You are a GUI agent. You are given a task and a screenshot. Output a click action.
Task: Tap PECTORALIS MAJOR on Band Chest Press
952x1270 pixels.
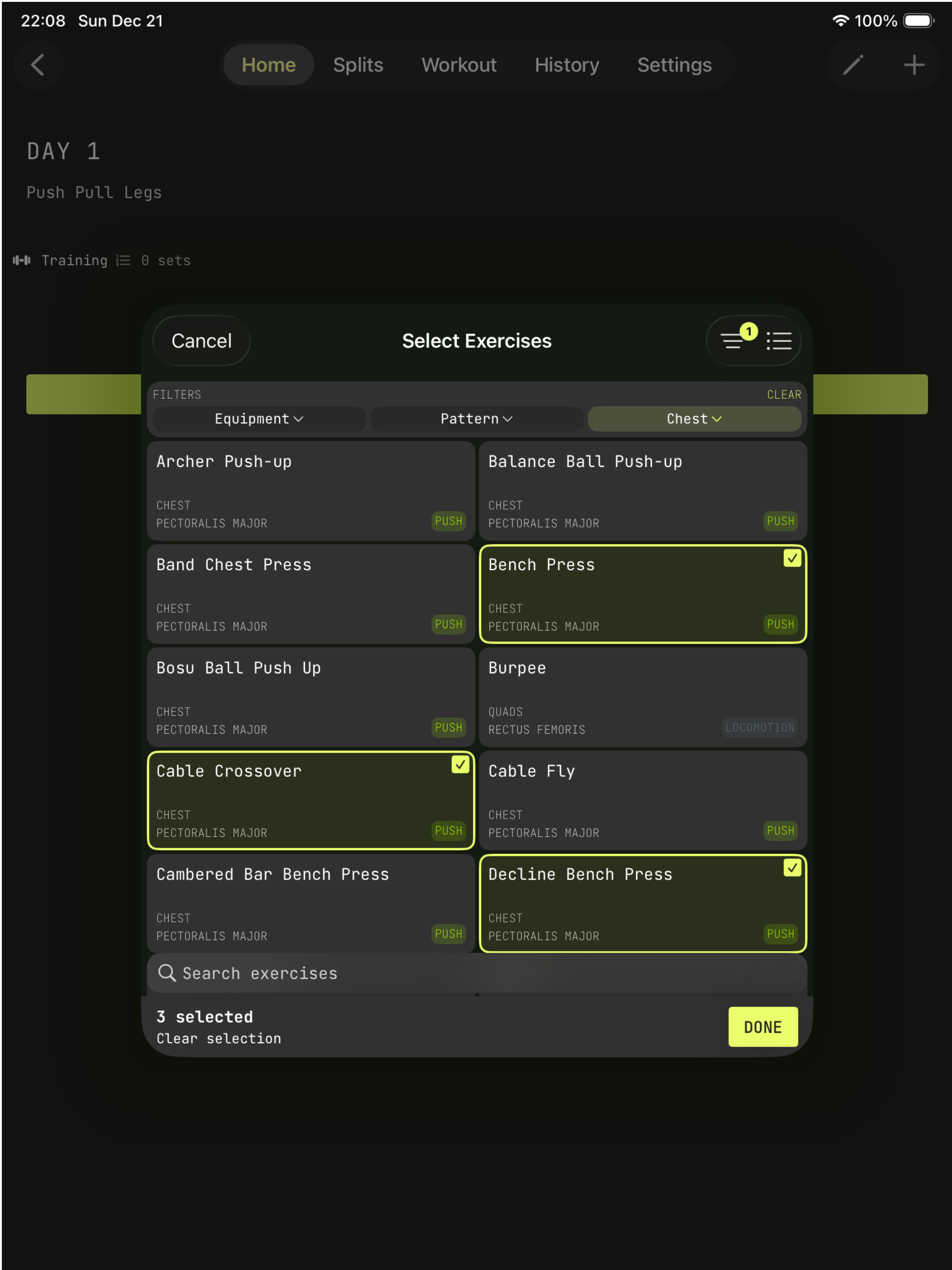[x=212, y=626]
